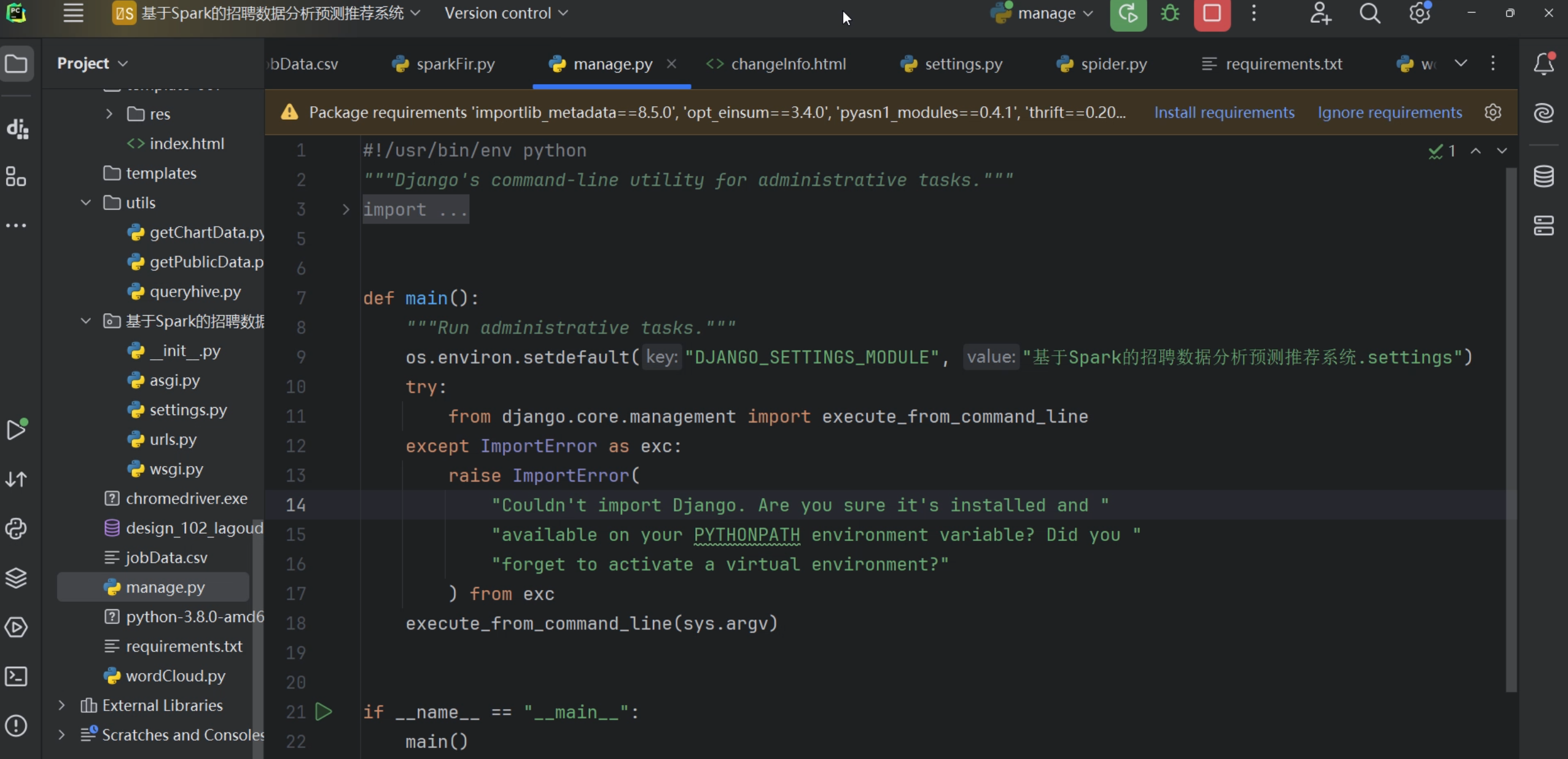The width and height of the screenshot is (1568, 759).
Task: Click Ignore requirements link
Action: pyautogui.click(x=1390, y=112)
